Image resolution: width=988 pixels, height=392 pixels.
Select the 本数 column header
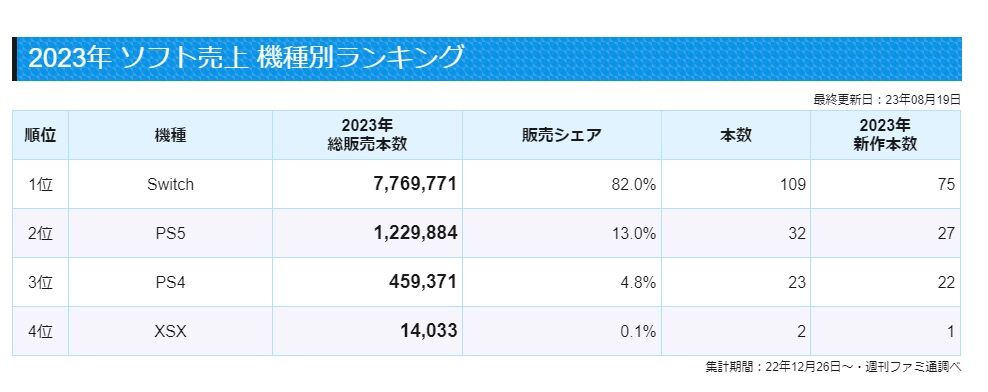point(736,135)
